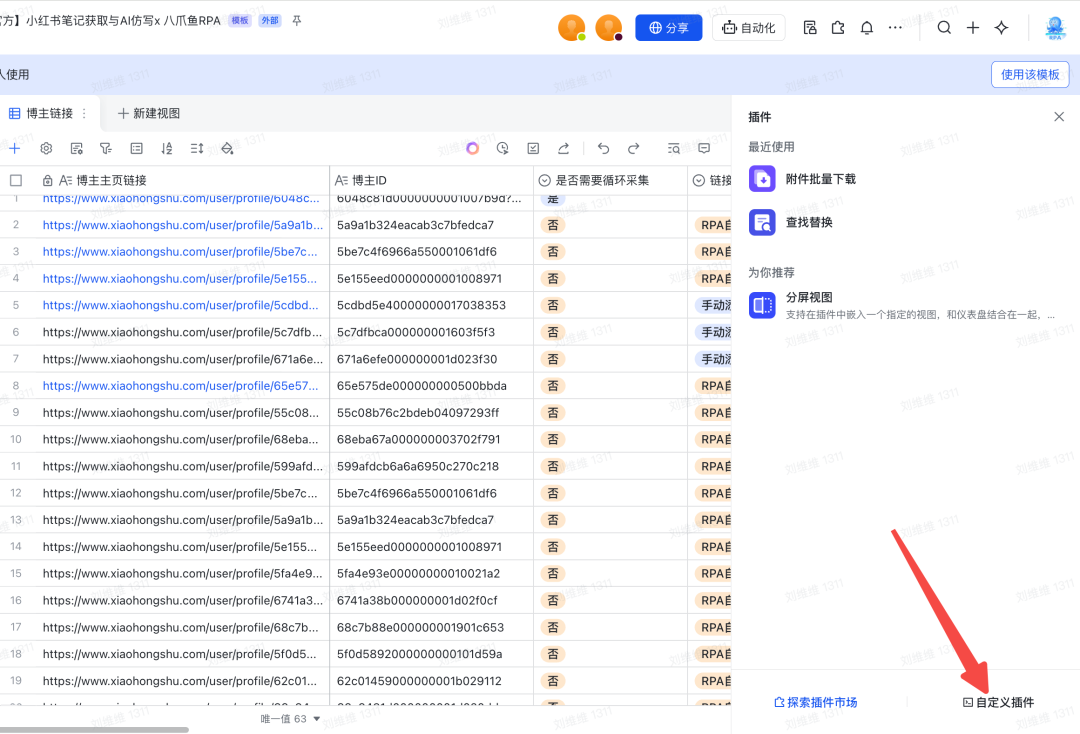The width and height of the screenshot is (1080, 734).
Task: Switch to the 博主链接 view tab
Action: (49, 113)
